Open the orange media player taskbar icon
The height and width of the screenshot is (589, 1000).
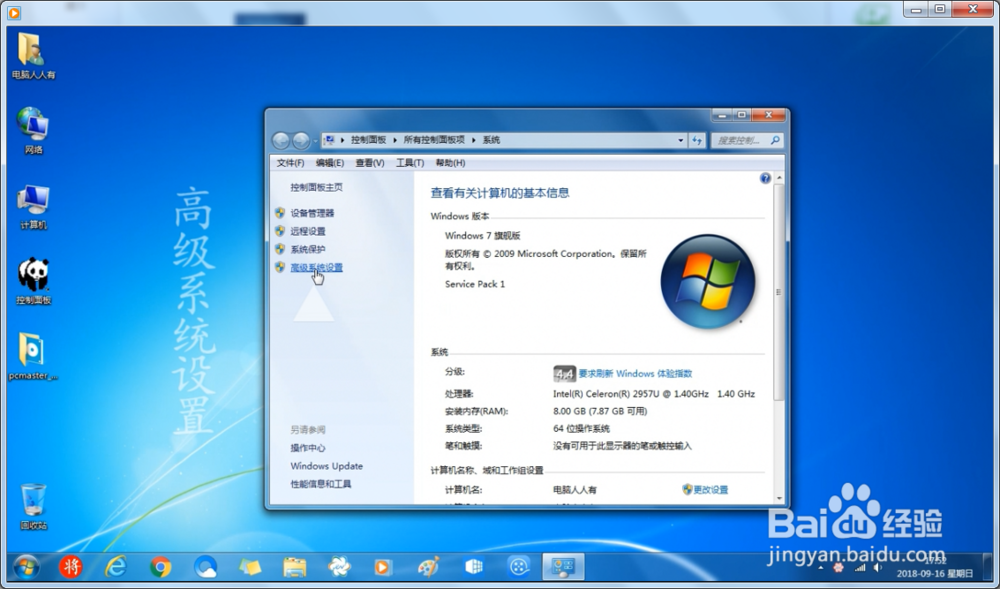coord(383,566)
